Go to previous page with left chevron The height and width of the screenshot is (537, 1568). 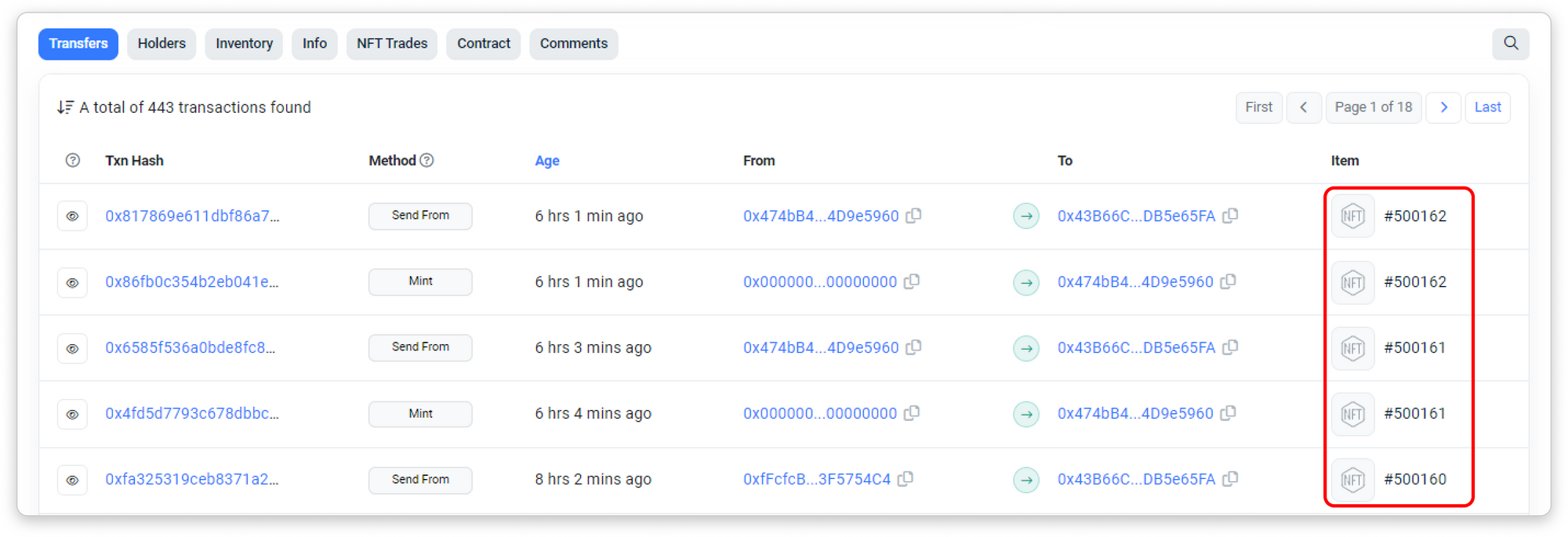click(x=1303, y=107)
